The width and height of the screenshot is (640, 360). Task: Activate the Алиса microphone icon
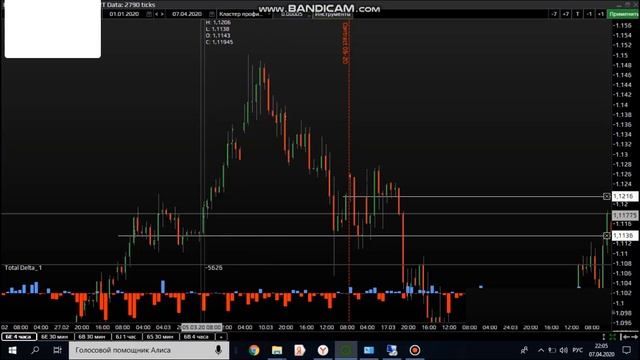[x=218, y=350]
